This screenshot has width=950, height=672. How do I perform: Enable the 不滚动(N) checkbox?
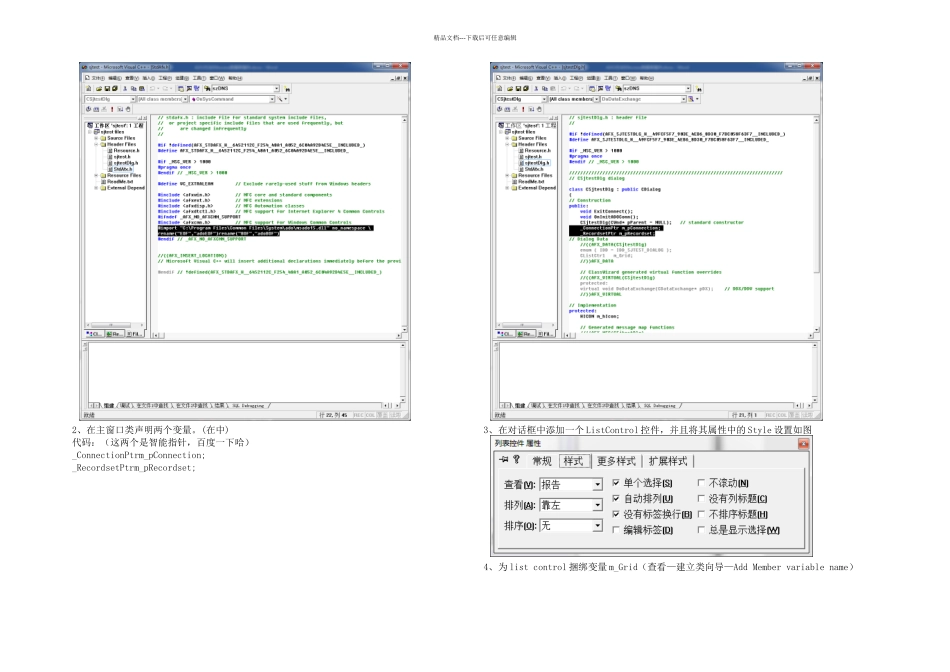pos(701,483)
